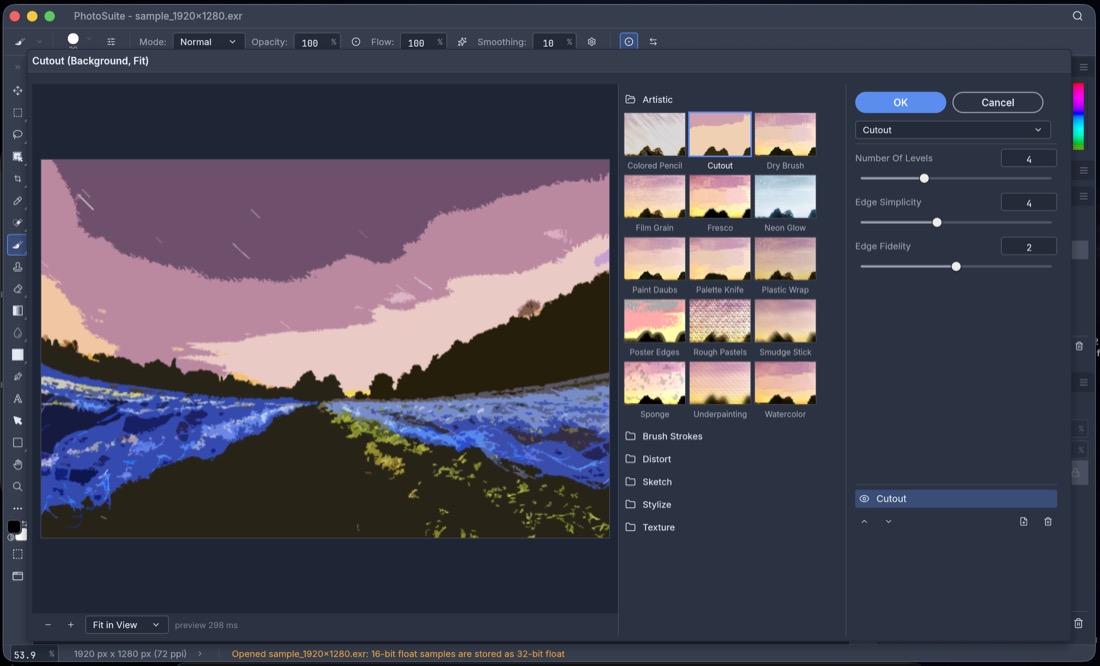Expand the Brush Strokes folder
Image resolution: width=1100 pixels, height=666 pixels.
point(664,437)
